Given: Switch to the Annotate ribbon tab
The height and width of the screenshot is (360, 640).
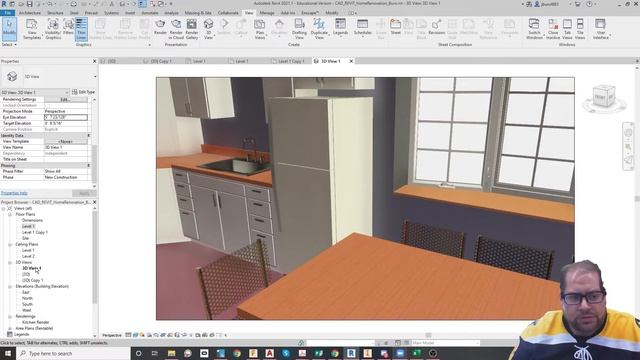Looking at the screenshot, I should (x=149, y=13).
